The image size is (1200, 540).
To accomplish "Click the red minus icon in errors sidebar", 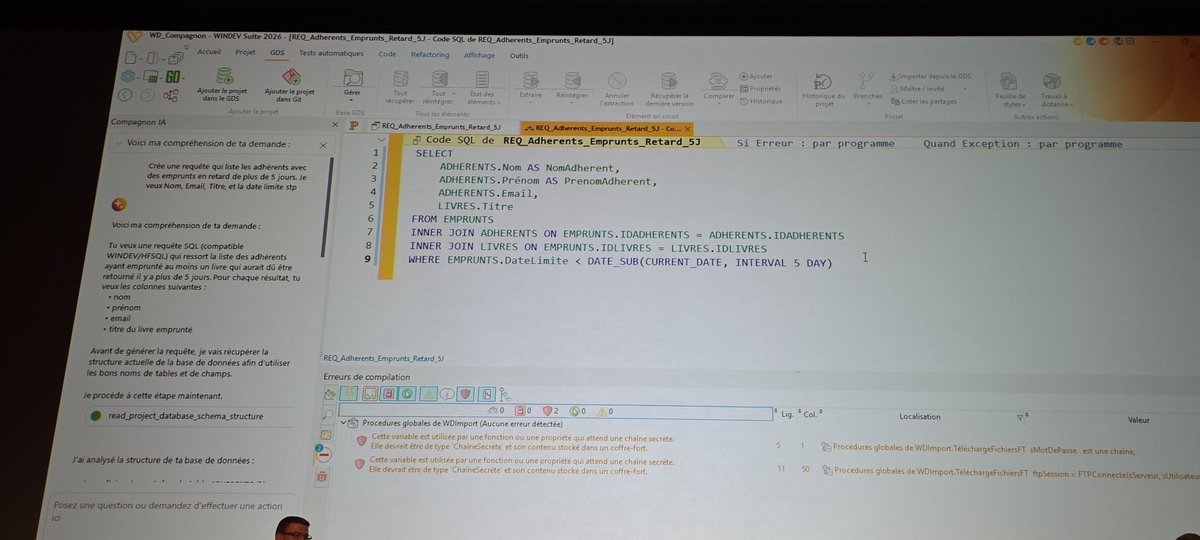I will 324,455.
